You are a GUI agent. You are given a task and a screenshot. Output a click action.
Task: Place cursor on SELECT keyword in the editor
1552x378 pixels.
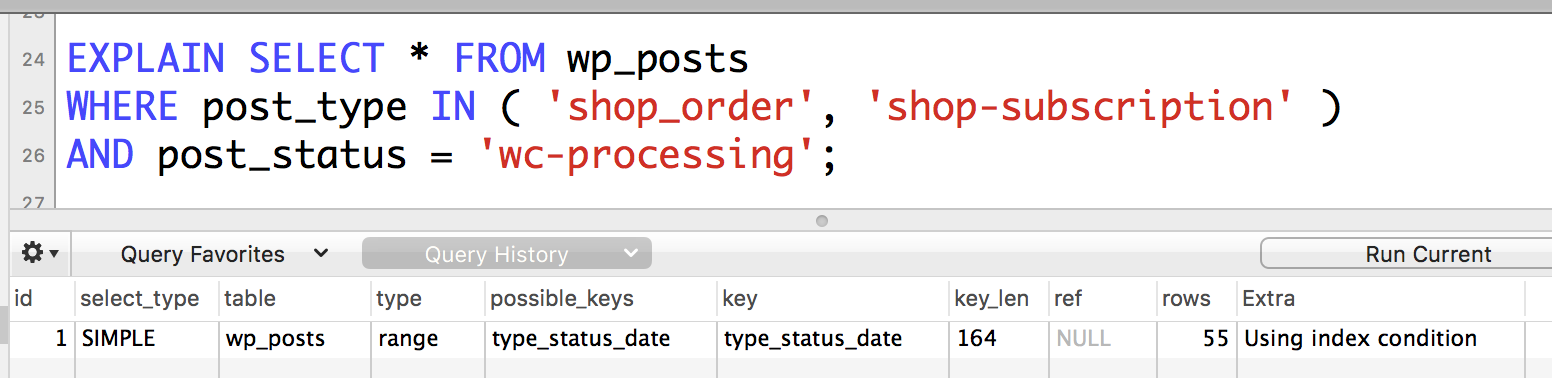click(x=316, y=59)
